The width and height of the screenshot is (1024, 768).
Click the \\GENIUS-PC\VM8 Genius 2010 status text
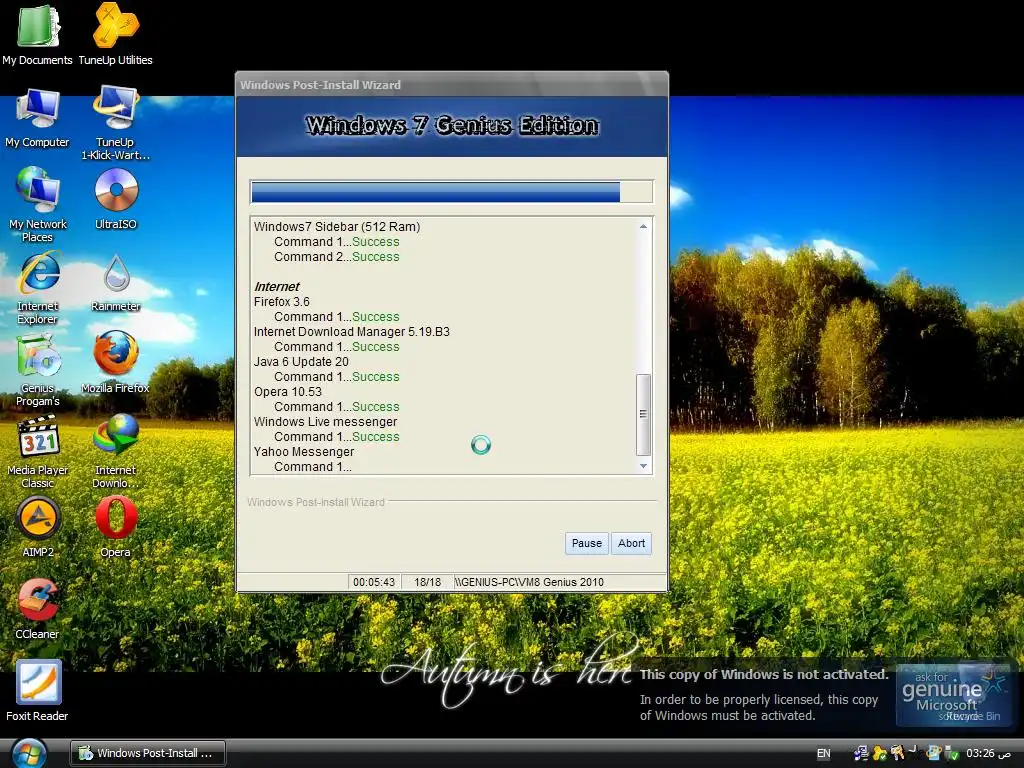[529, 582]
